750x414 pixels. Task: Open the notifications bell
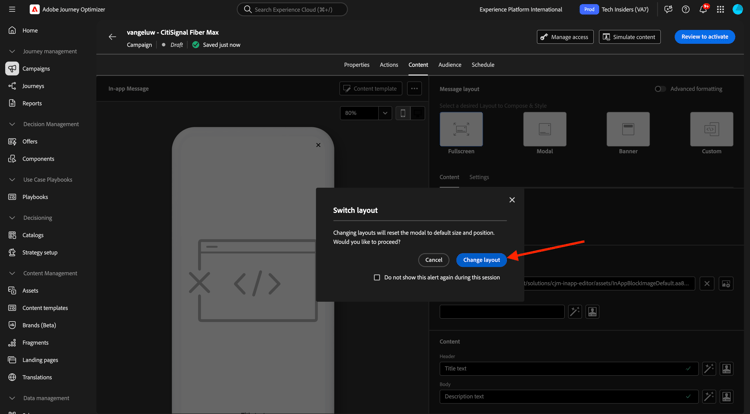point(703,9)
